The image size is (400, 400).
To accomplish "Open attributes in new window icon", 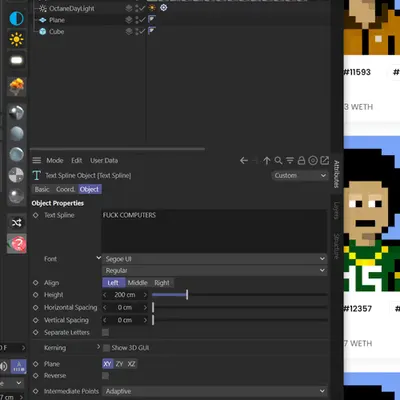I will [324, 161].
